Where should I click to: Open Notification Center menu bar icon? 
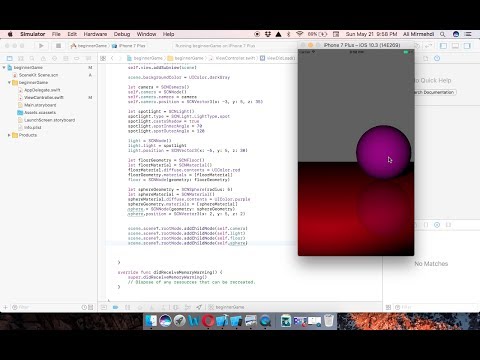(x=468, y=34)
